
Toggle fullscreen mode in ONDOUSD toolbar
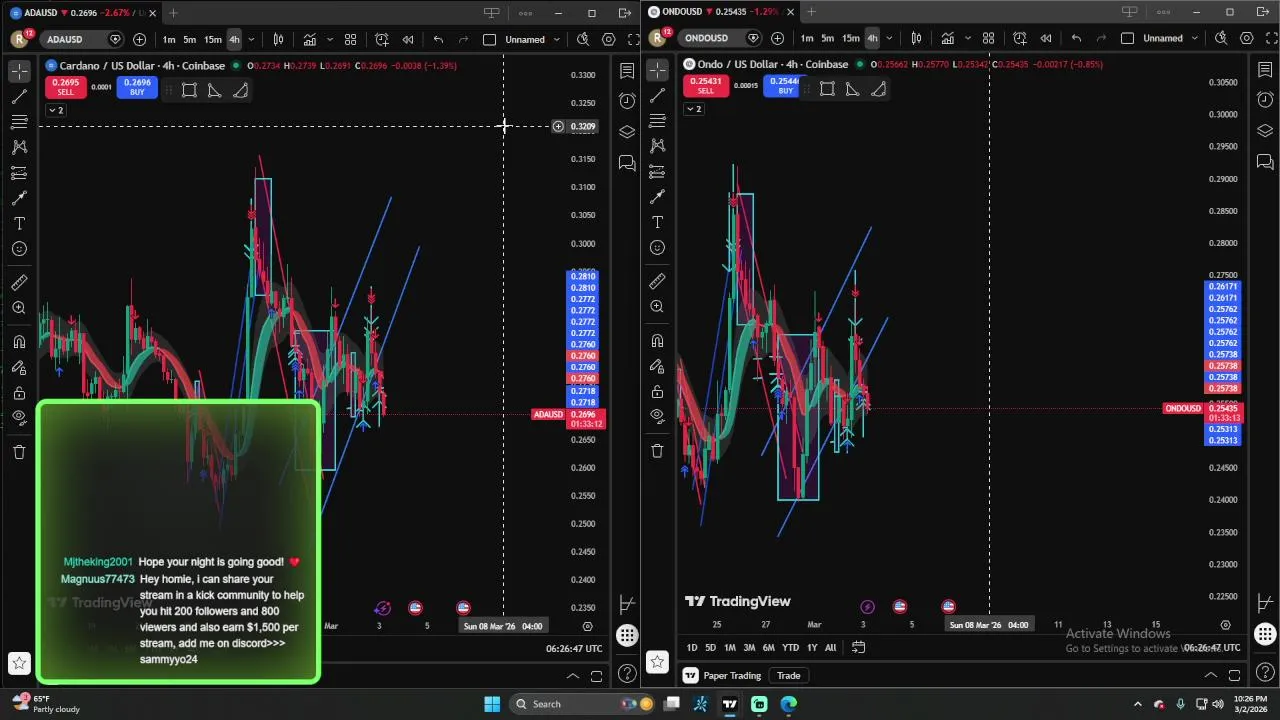(1272, 38)
